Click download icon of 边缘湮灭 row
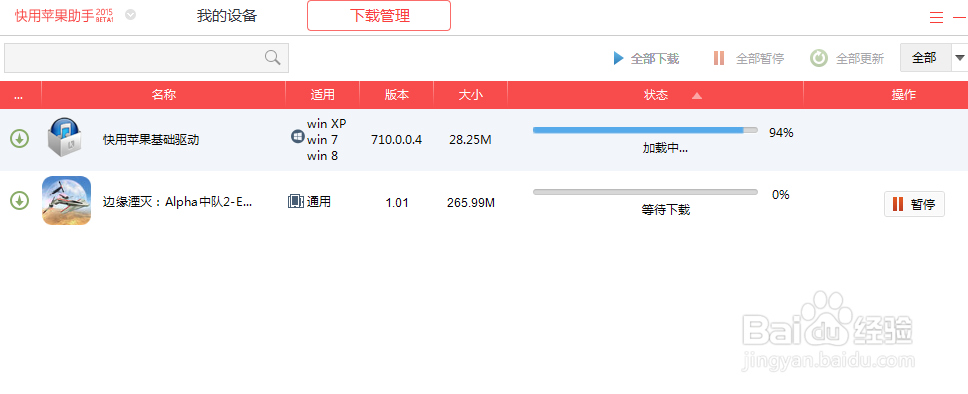The height and width of the screenshot is (394, 968). 20,201
